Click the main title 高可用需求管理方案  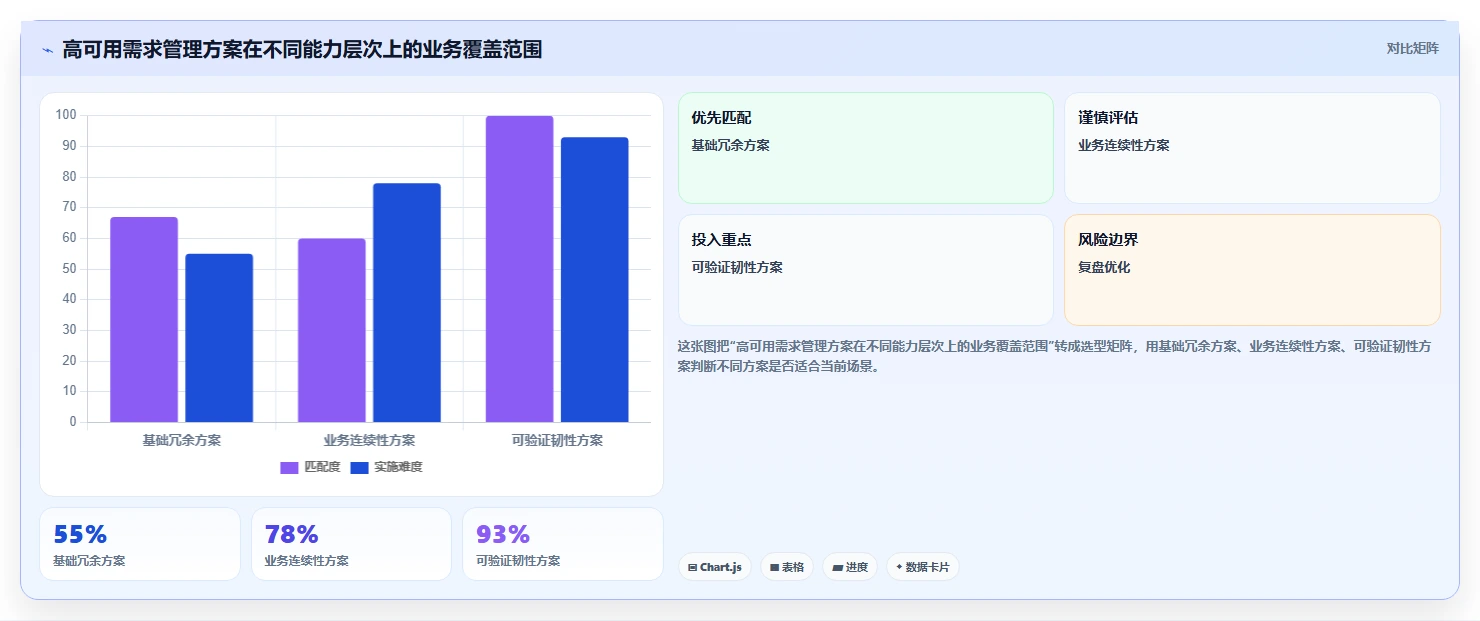coord(302,49)
